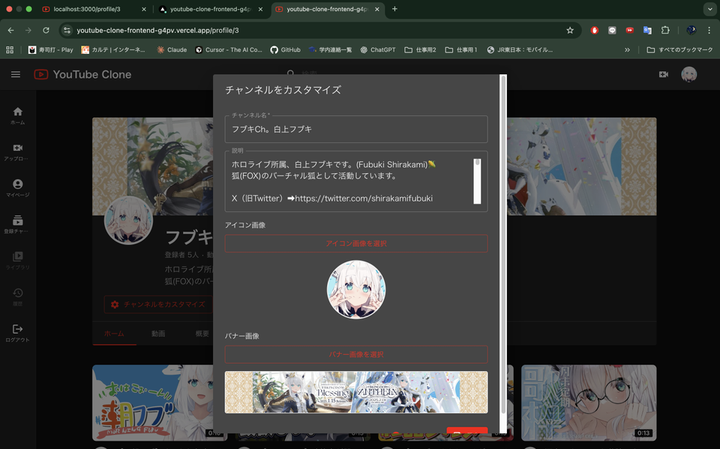Open the Cursor - The AI Co... bookmark
The width and height of the screenshot is (720, 449).
[x=228, y=50]
